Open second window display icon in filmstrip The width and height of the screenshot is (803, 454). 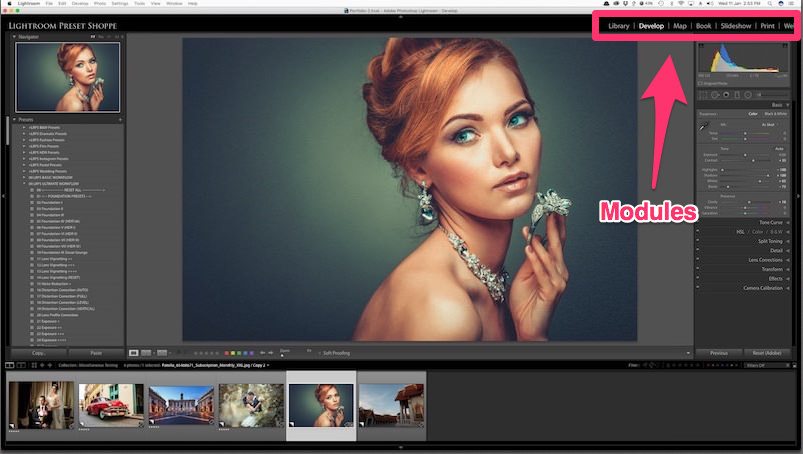tap(21, 365)
